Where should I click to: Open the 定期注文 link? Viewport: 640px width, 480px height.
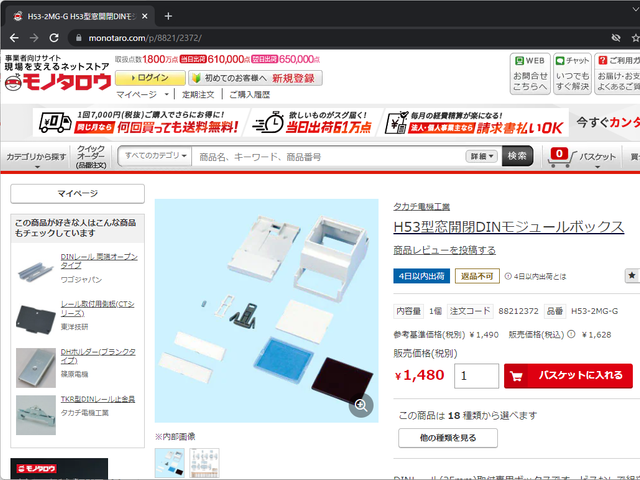[x=198, y=95]
